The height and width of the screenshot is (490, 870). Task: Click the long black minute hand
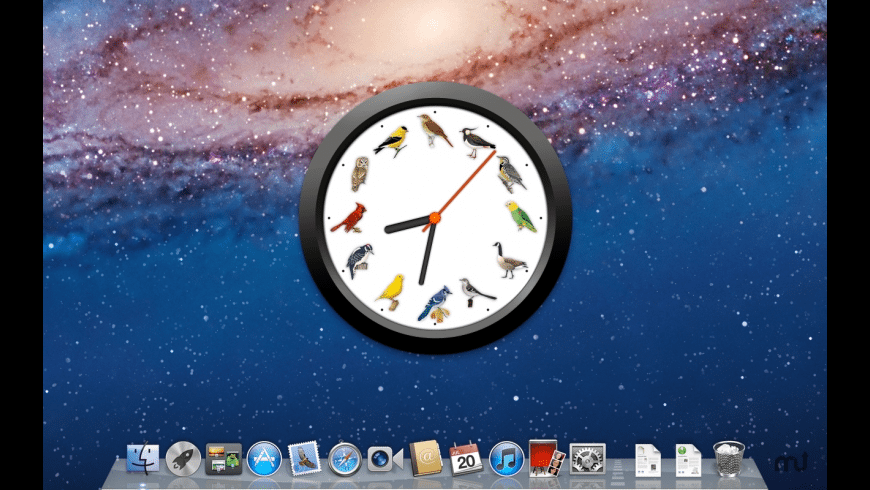[427, 254]
